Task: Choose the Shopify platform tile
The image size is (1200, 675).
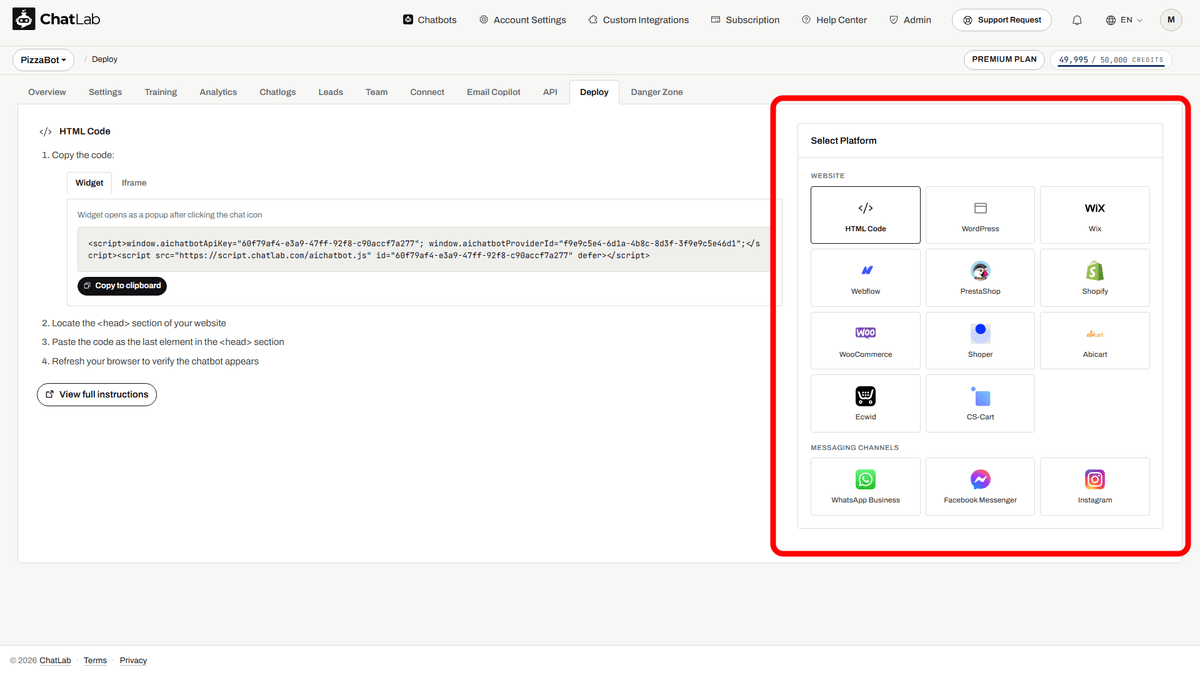Action: coord(1095,278)
